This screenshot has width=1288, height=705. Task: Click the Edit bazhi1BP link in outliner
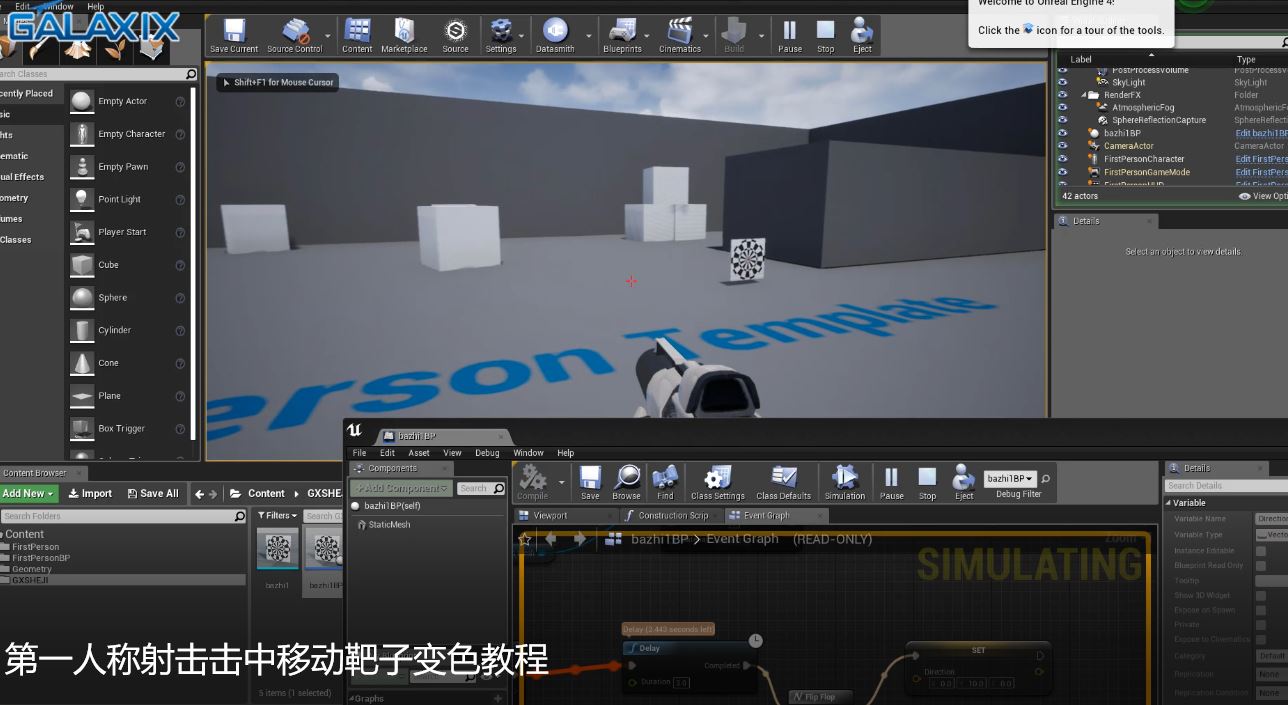[x=1260, y=133]
